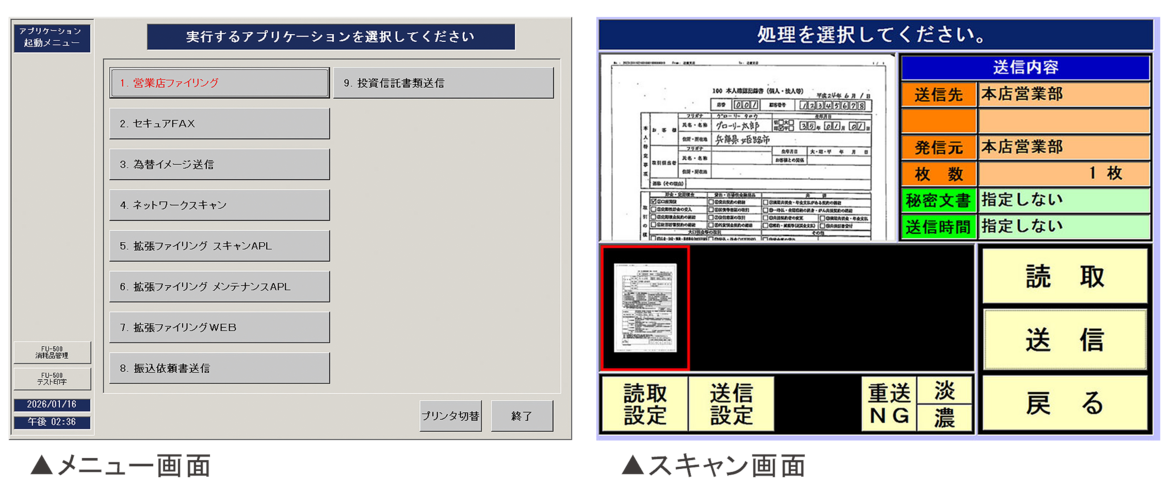This screenshot has height=488, width=1170.
Task: Open 9. 投資信託書類送信
Action: 443,83
